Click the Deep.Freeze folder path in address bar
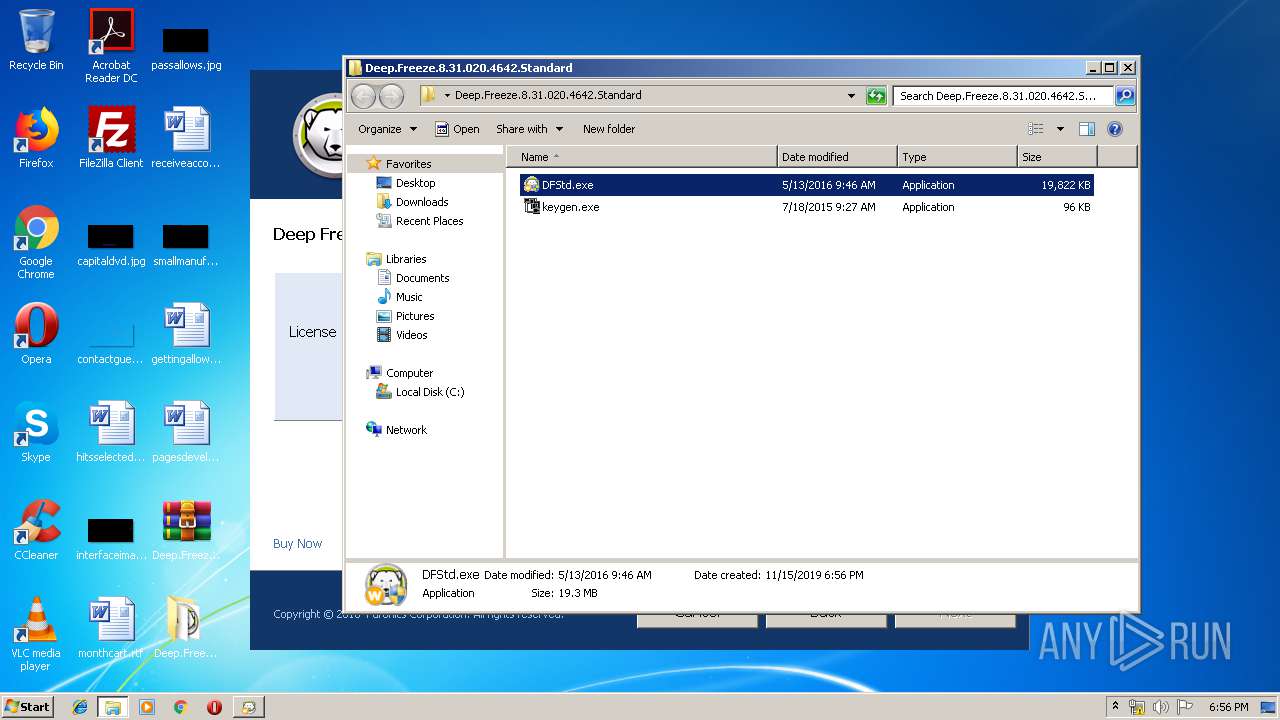Viewport: 1280px width, 720px height. click(x=548, y=96)
